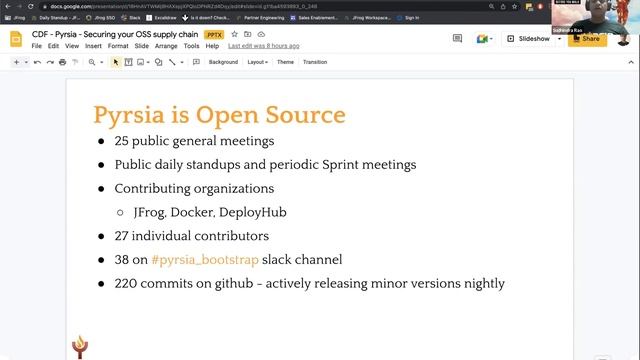Open comment history icon
Viewport: 640px width, 360px height.
pyautogui.click(x=457, y=38)
